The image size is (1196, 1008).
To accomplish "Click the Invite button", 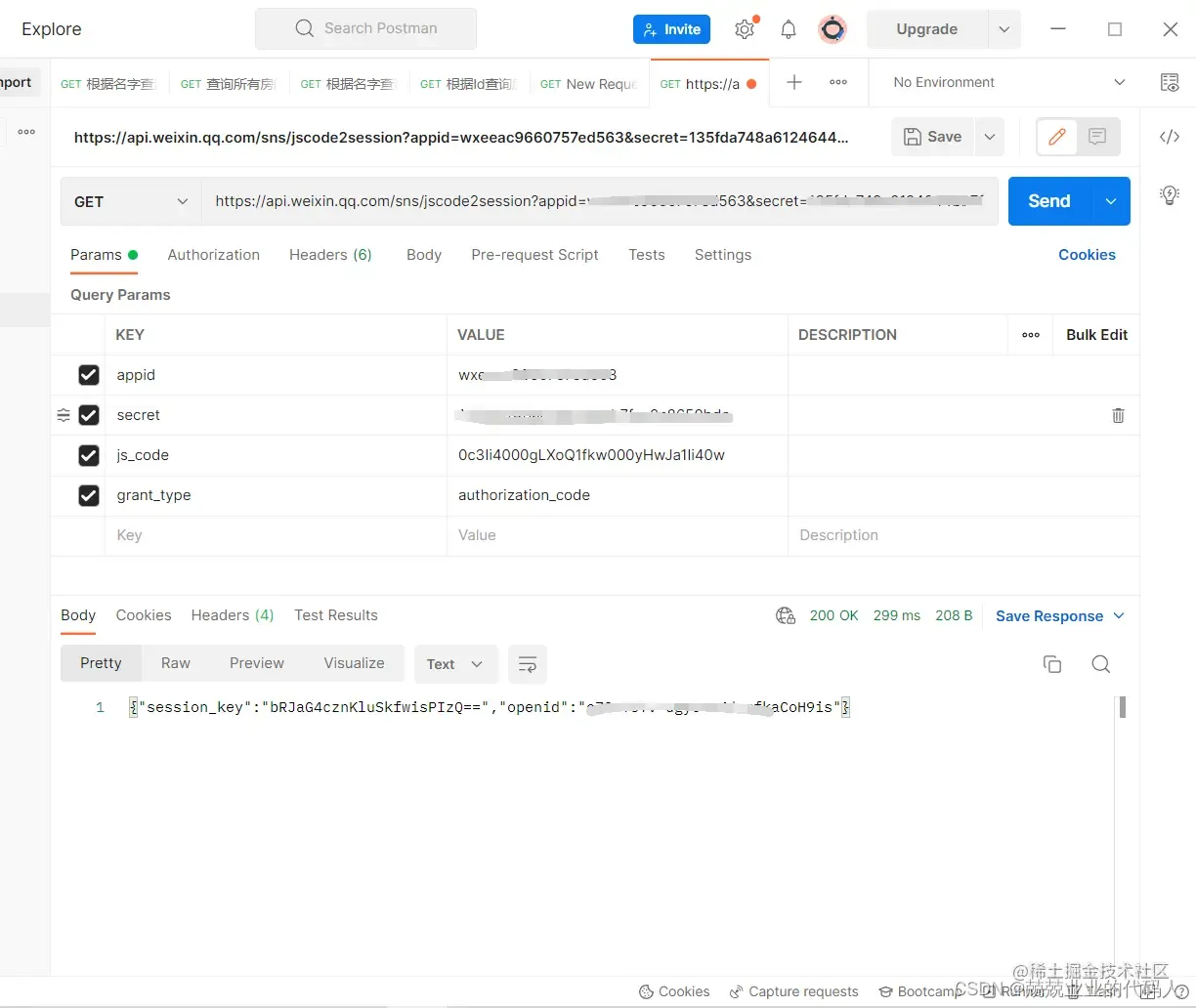I will (x=671, y=29).
